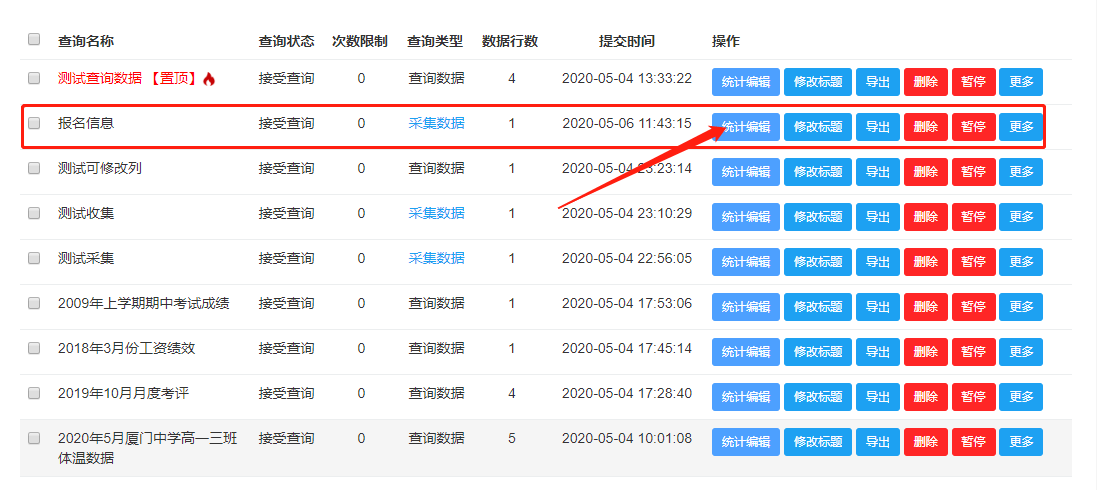Open 更多 menu for 报名信息

(x=1021, y=127)
